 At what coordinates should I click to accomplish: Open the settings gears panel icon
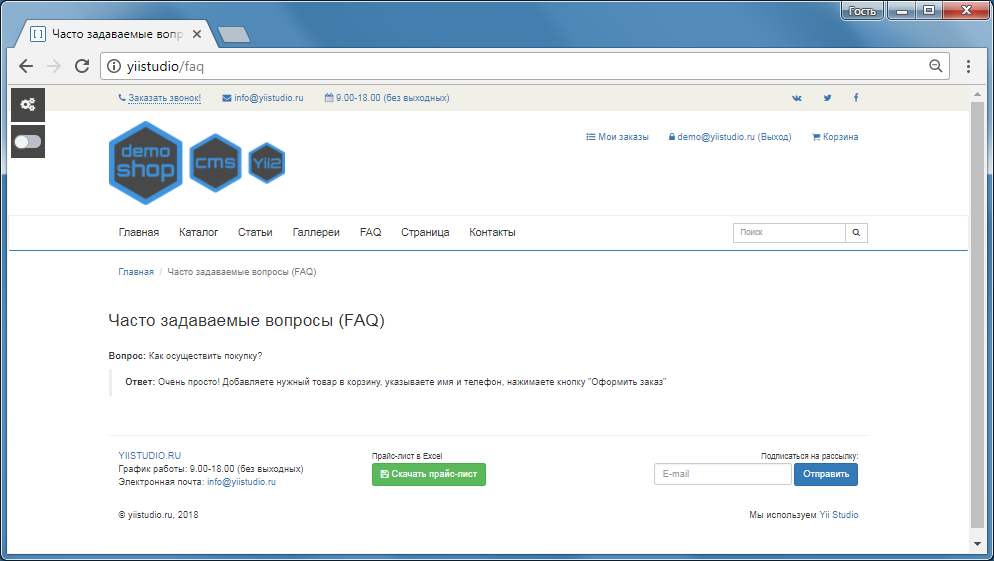pos(28,105)
